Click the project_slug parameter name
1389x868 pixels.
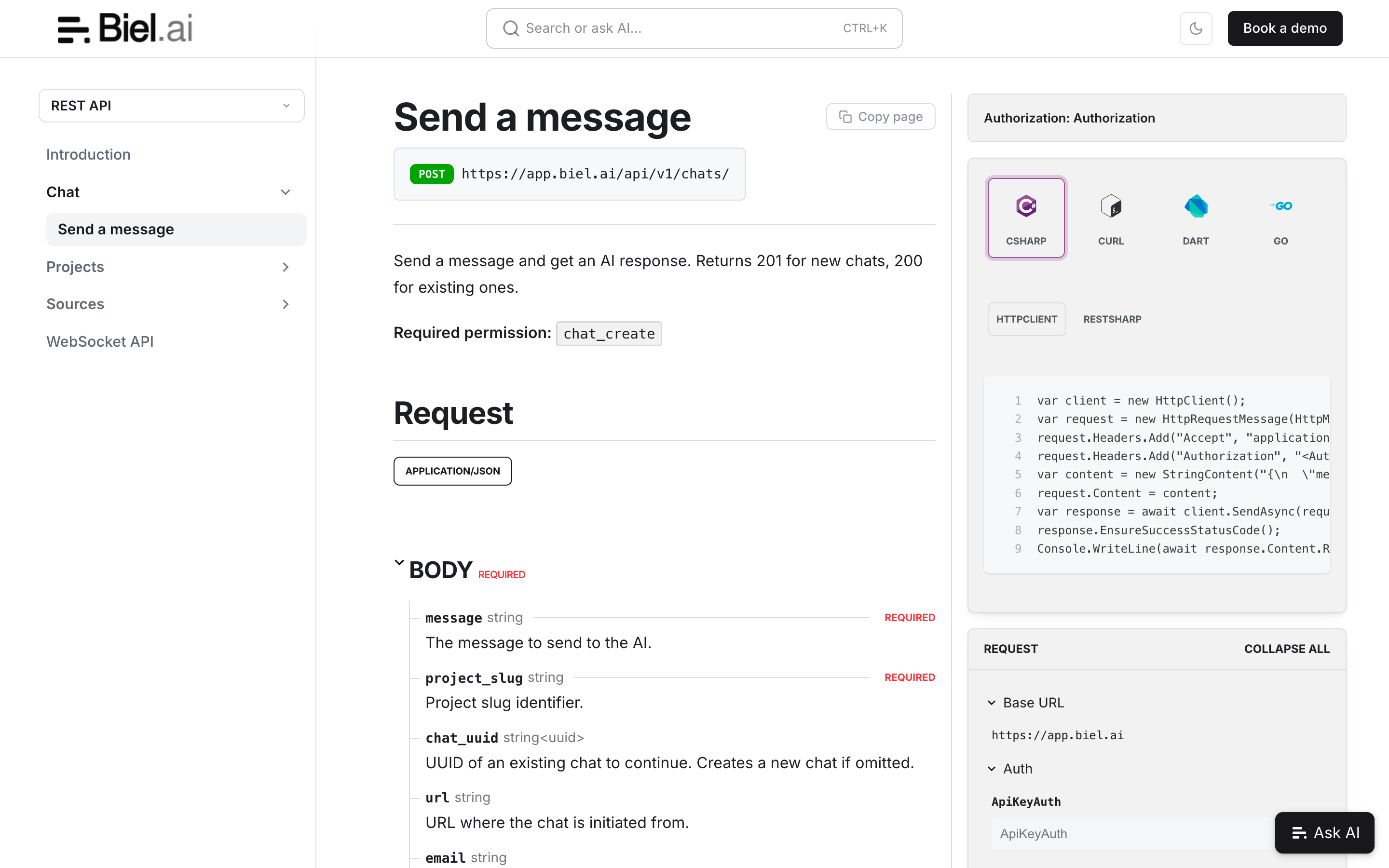point(474,678)
